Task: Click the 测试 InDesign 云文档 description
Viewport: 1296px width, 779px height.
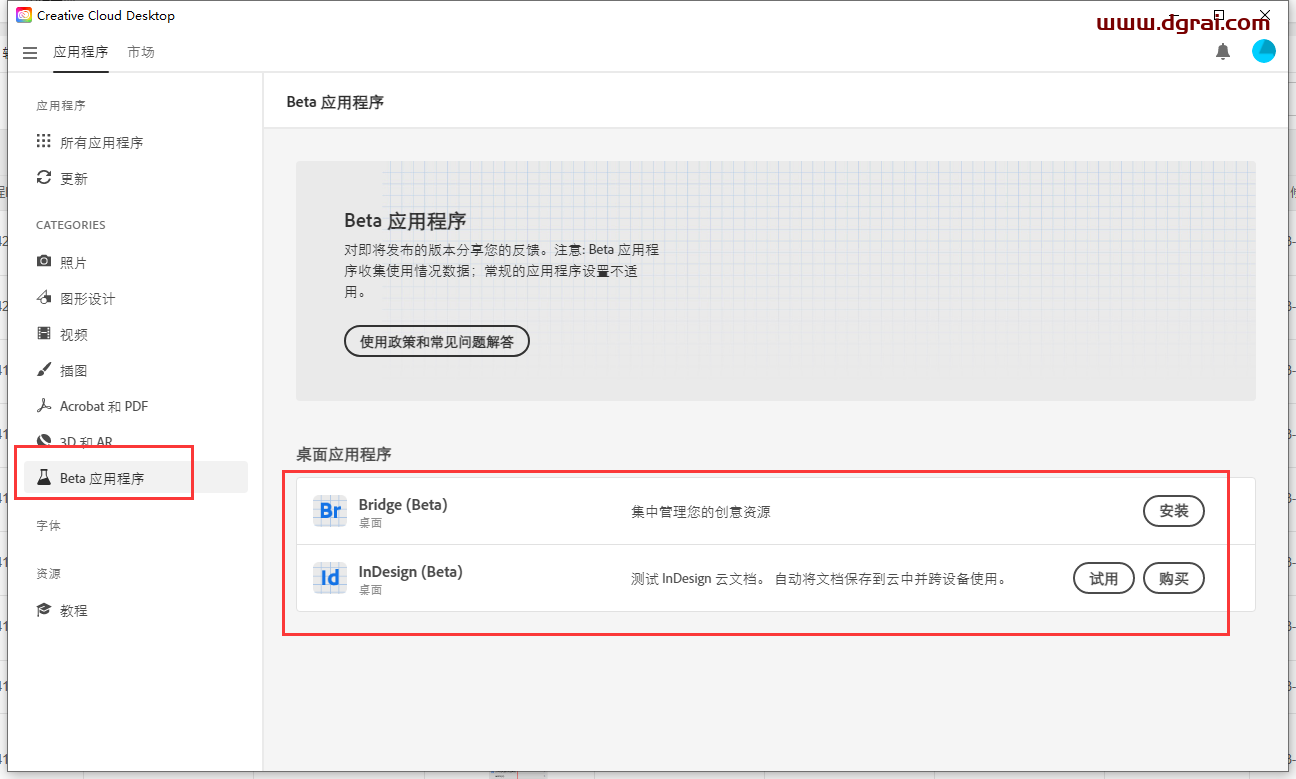Action: point(820,579)
